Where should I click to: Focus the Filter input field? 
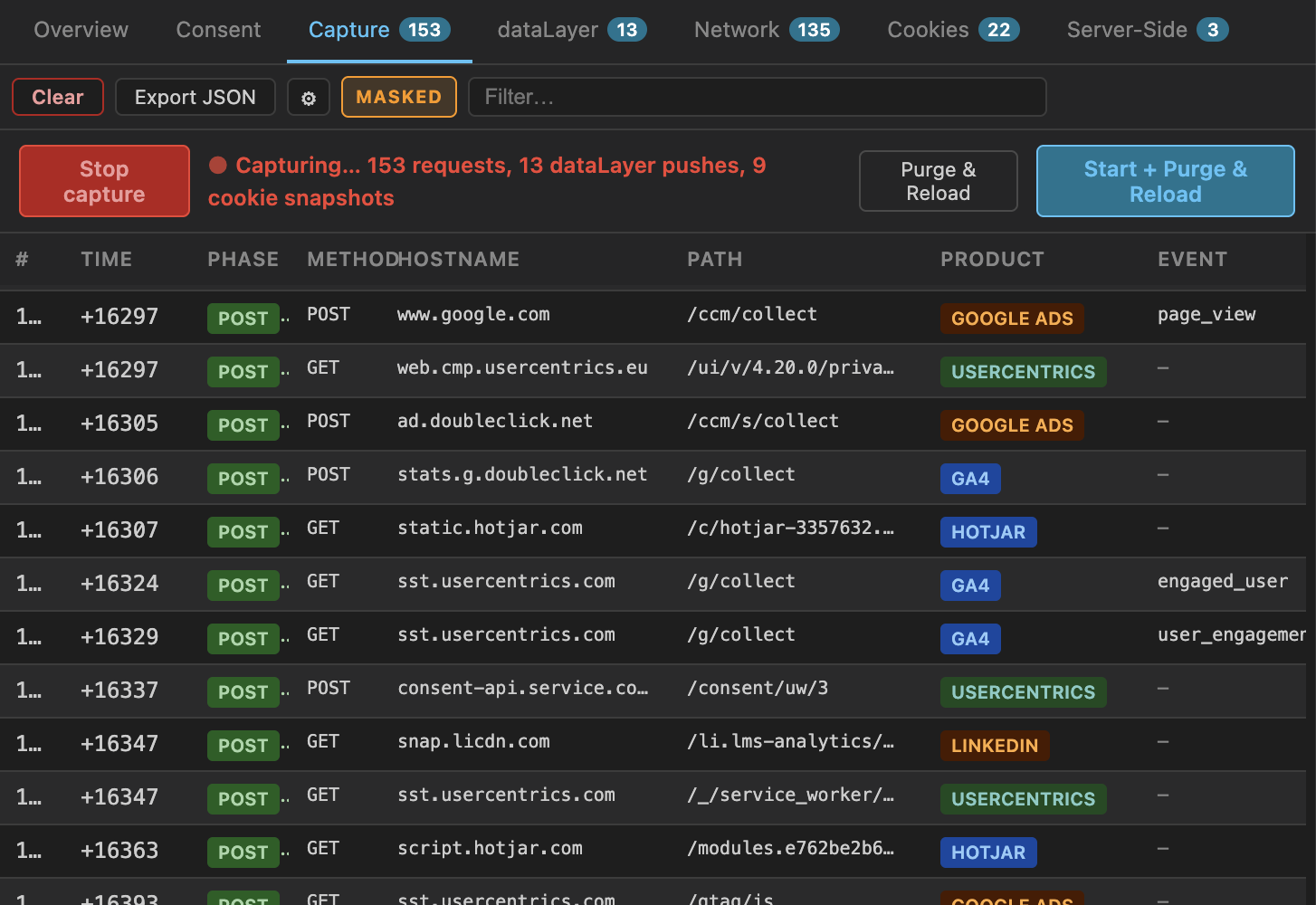(758, 97)
